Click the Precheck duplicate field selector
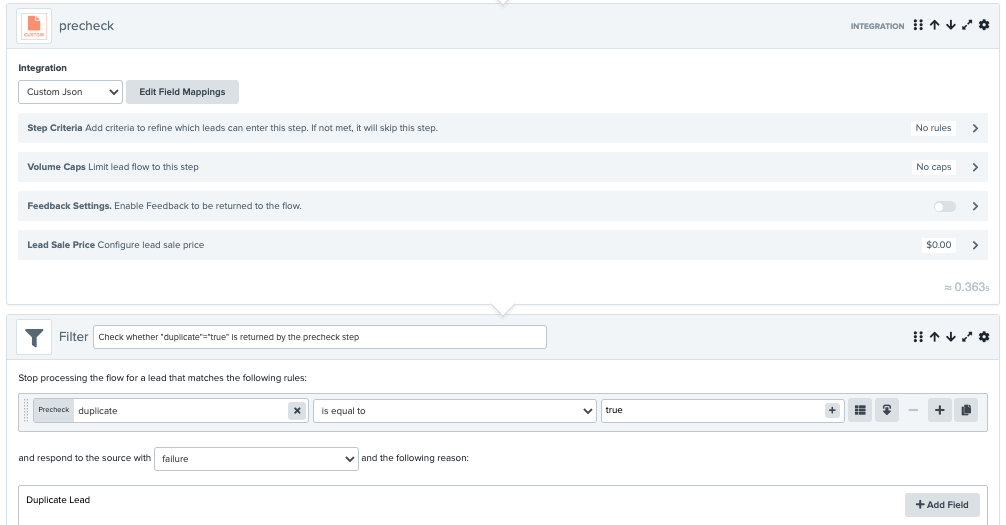The width and height of the screenshot is (1006, 525). [171, 411]
